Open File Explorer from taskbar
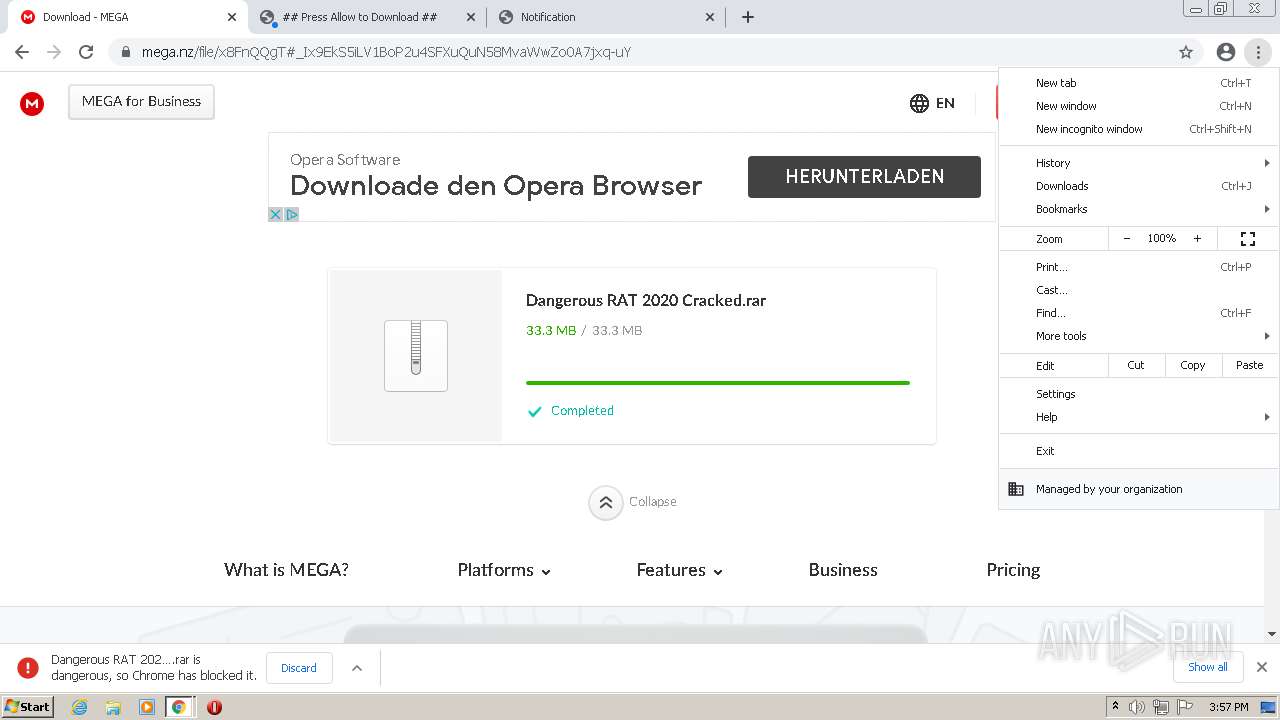Screen dimensions: 1280x720 coord(113,707)
